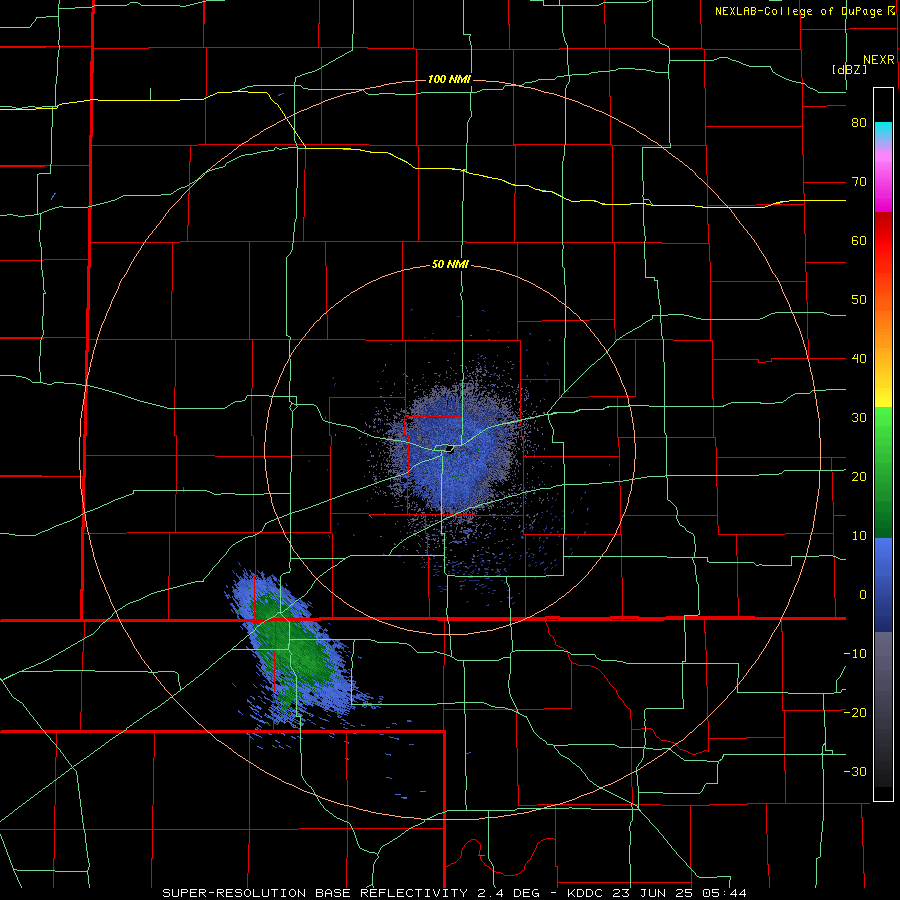Click the 'KDDC 23 JUN 25 05:44' timestamp
Viewport: 900px width, 900px height.
657,893
